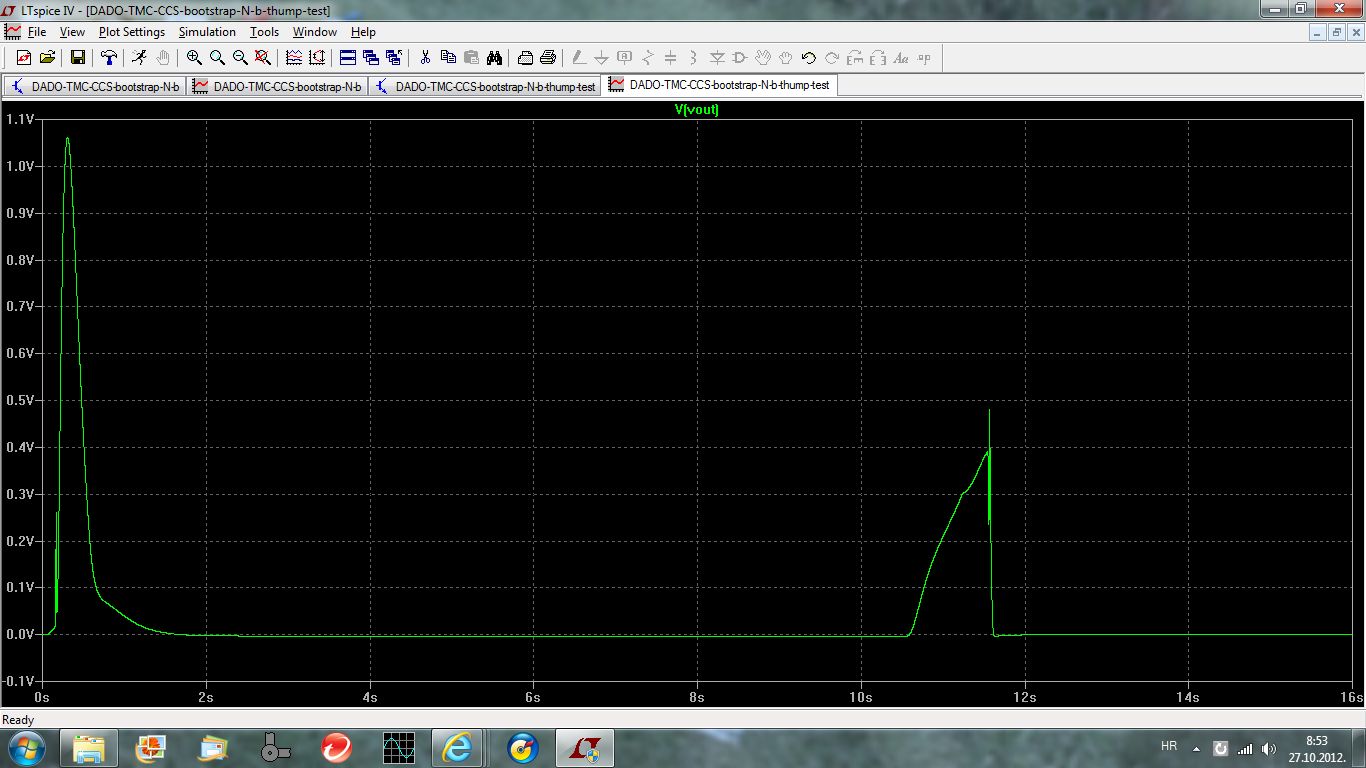Screen dimensions: 1366x768
Task: Select the active thump-test waveform tab
Action: (x=720, y=85)
